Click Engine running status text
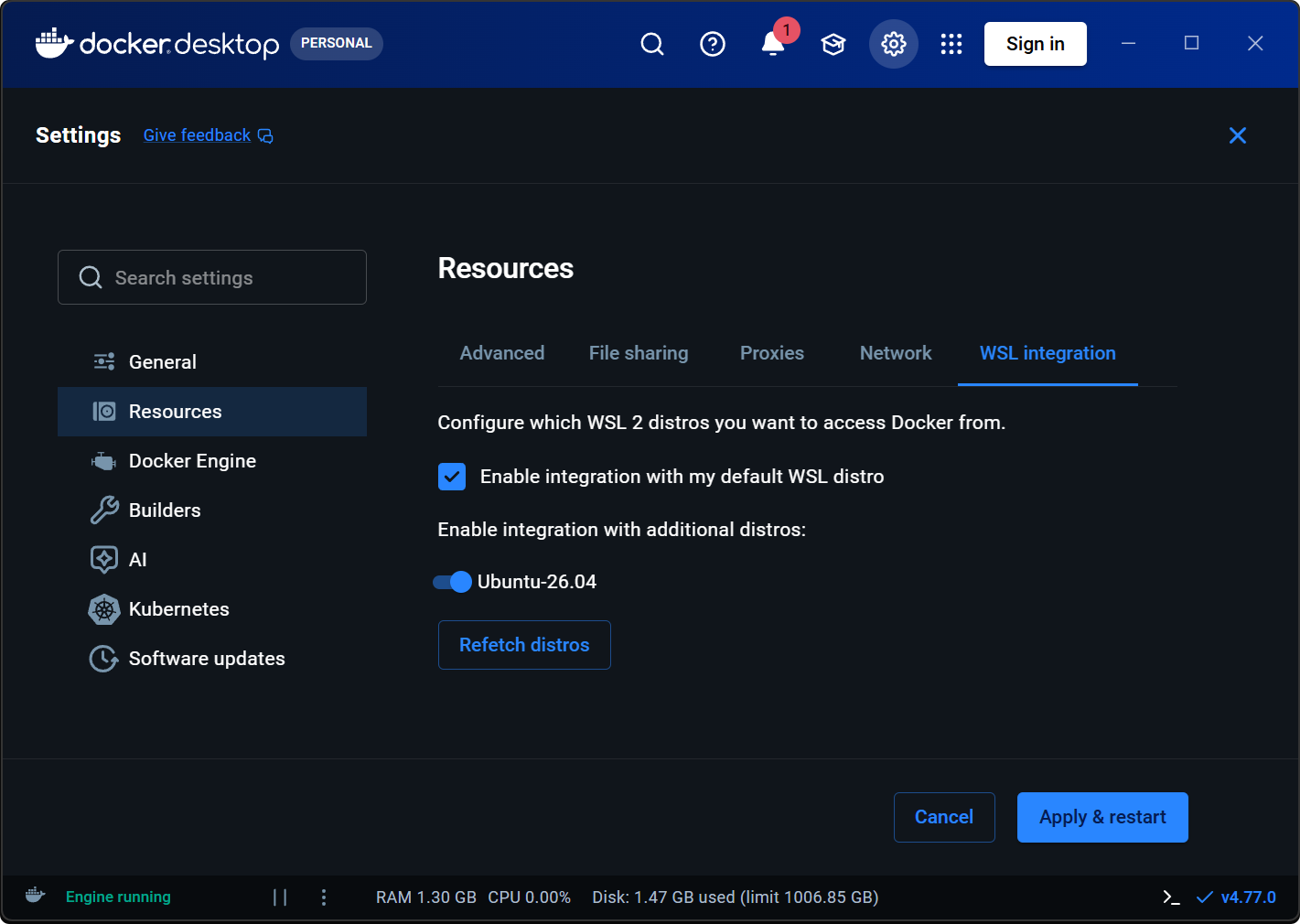Viewport: 1300px width, 924px height. (118, 897)
